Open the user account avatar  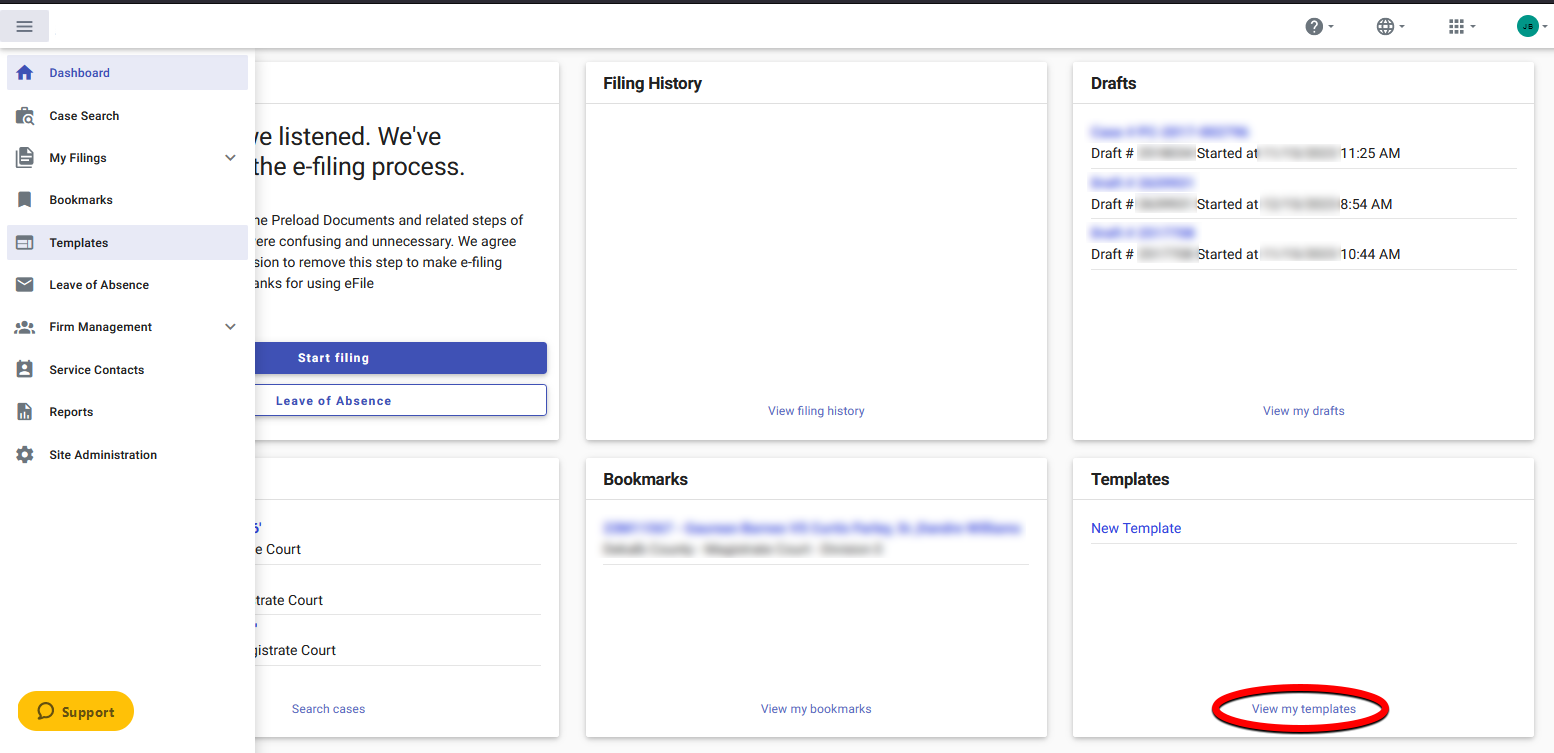(x=1527, y=25)
